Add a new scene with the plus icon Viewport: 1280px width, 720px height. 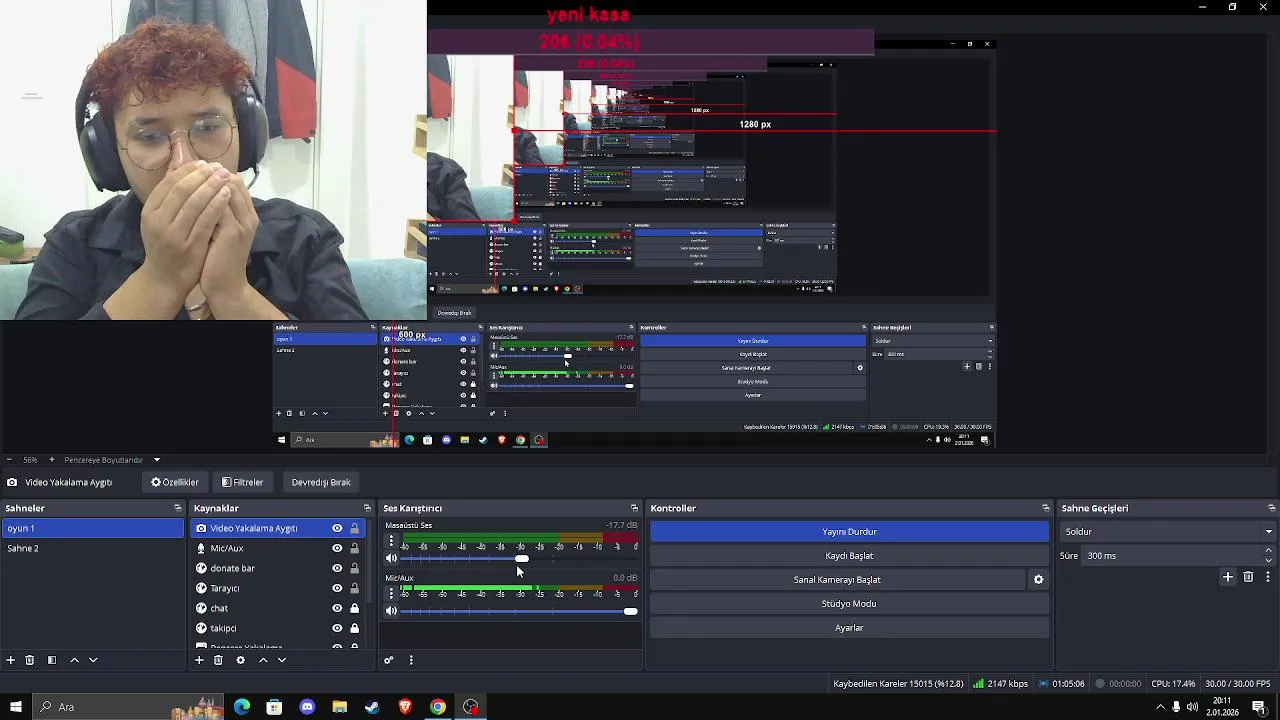coord(11,660)
